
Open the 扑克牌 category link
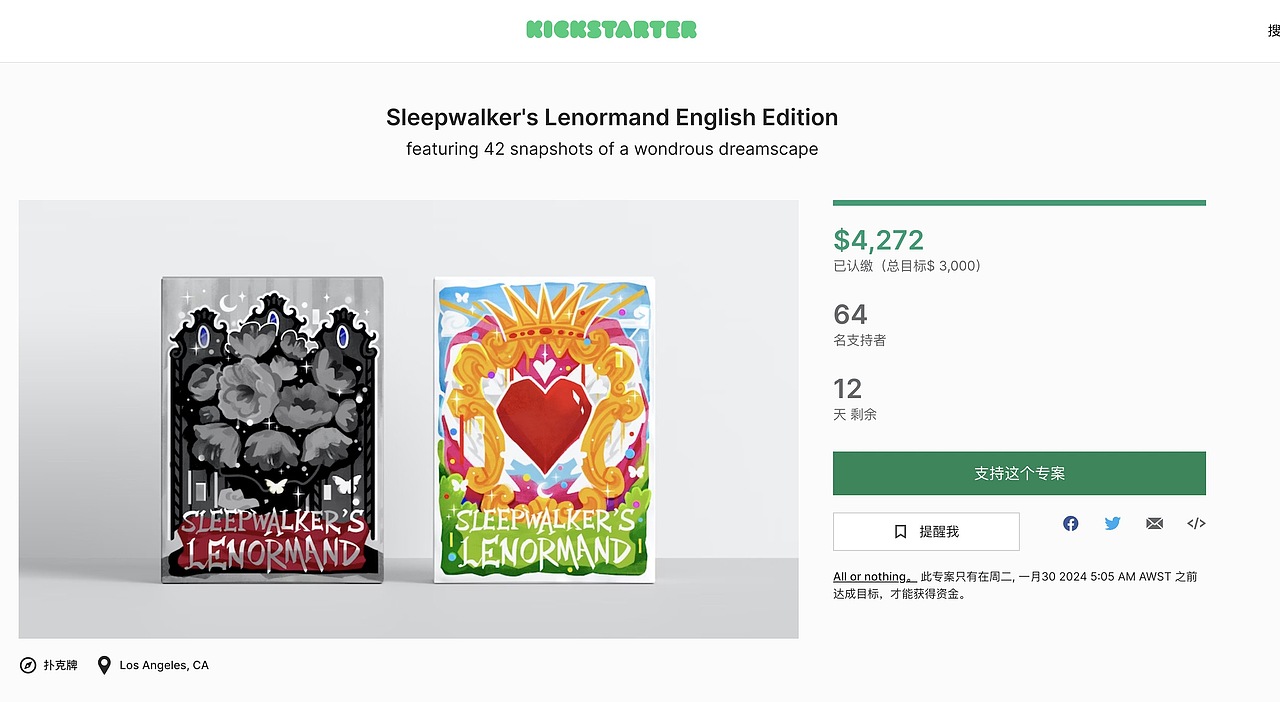click(60, 665)
